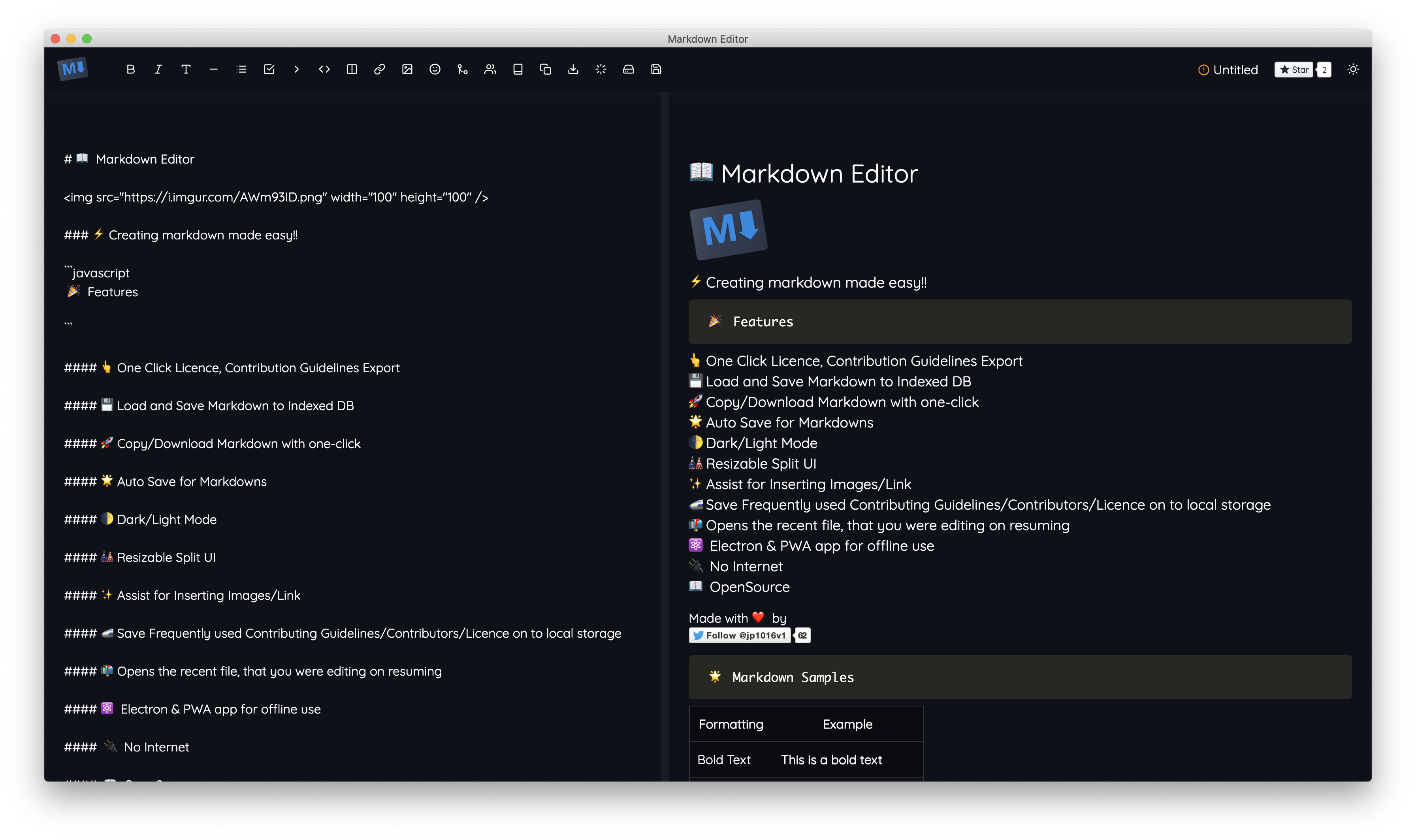This screenshot has width=1416, height=840.
Task: Copy markdown using the copy icon
Action: [545, 69]
